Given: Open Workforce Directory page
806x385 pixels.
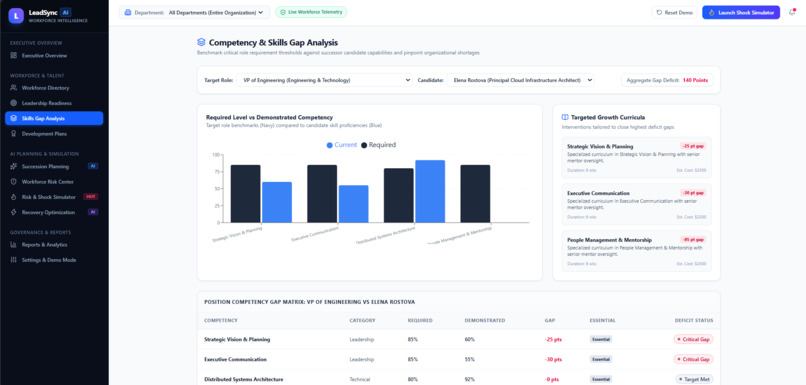Looking at the screenshot, I should pos(54,88).
